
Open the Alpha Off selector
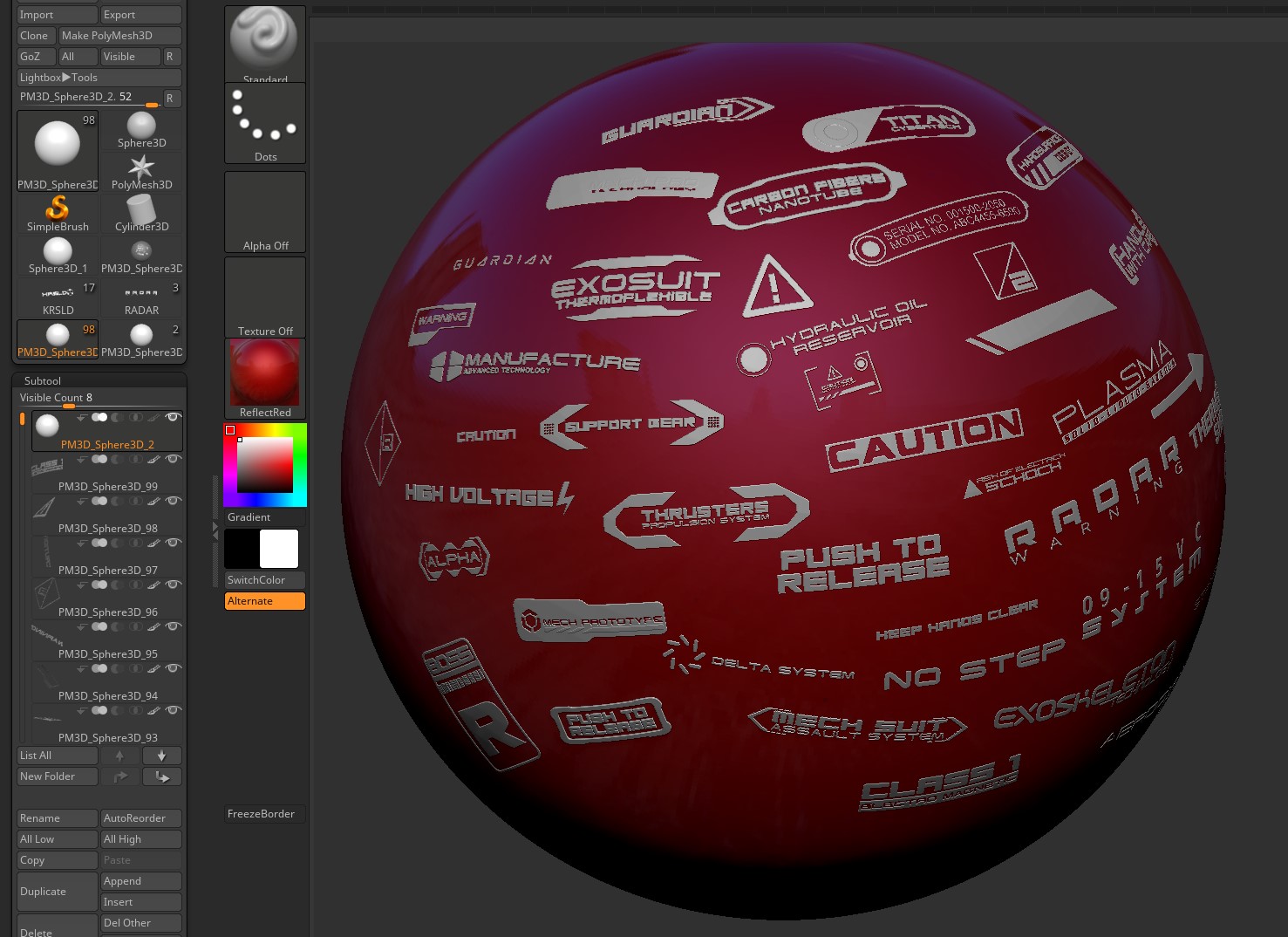click(265, 212)
